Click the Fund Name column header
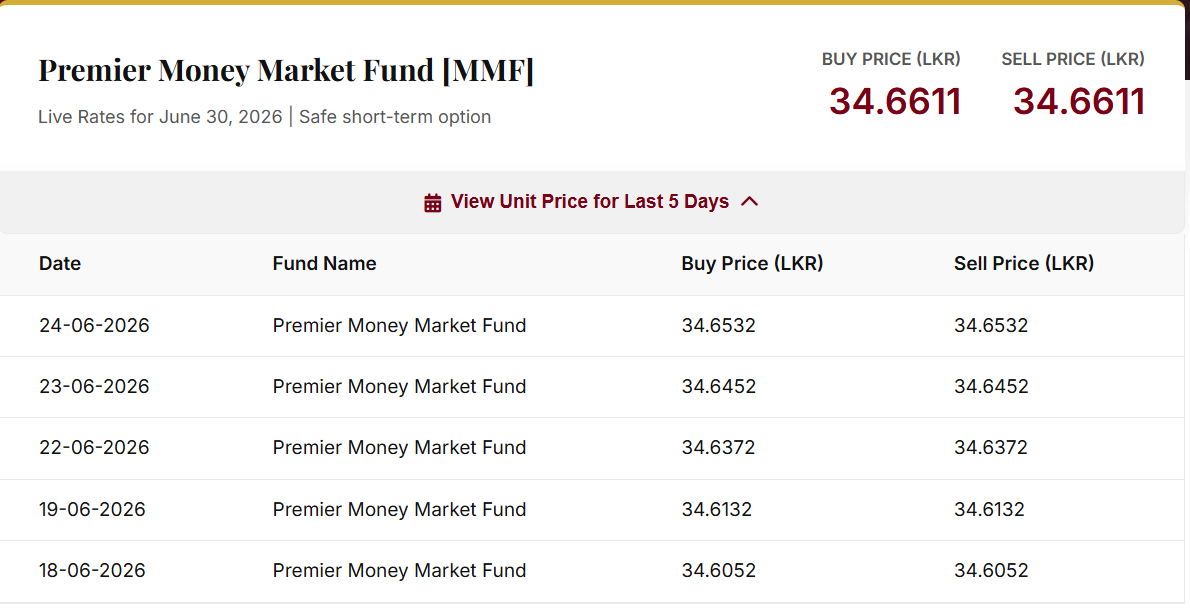 (324, 263)
